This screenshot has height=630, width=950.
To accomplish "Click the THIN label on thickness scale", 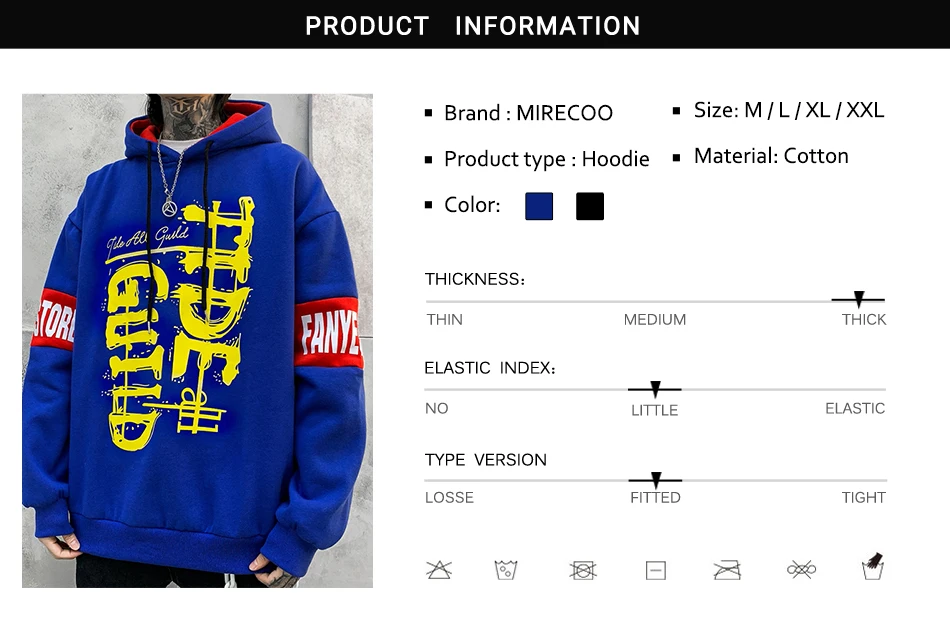I will click(444, 319).
